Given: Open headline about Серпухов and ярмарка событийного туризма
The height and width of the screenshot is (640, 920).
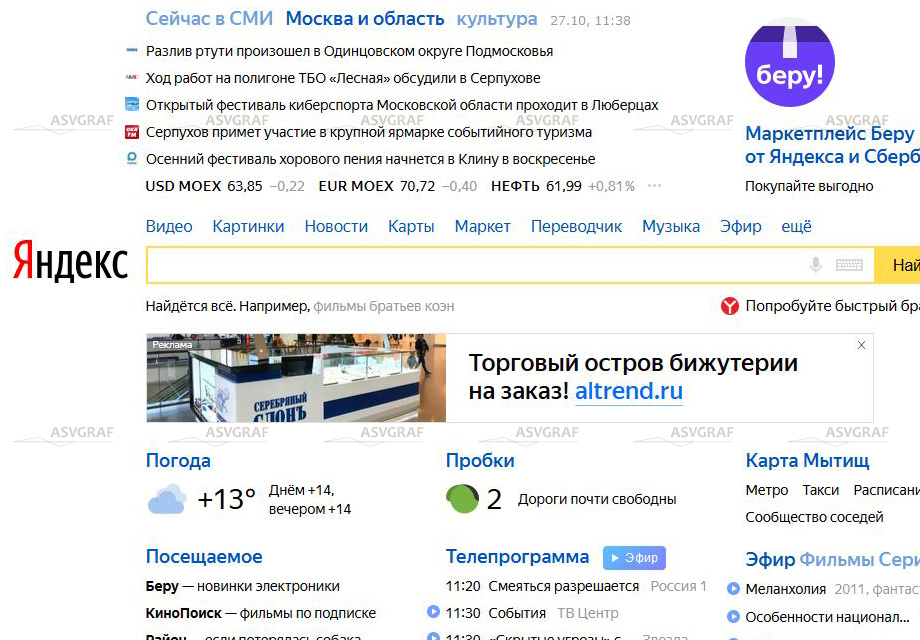Looking at the screenshot, I should click(368, 132).
